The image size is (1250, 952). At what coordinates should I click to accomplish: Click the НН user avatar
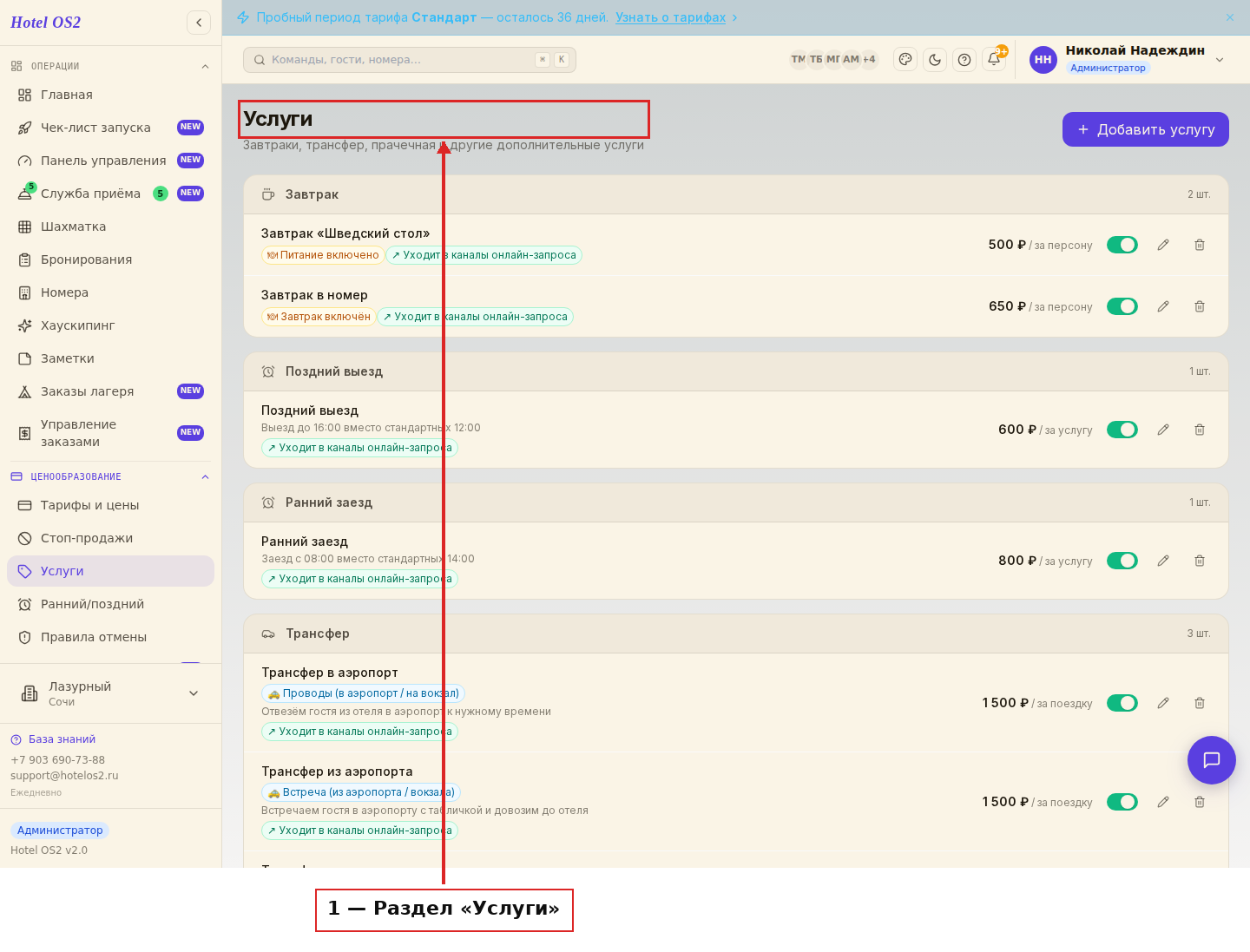pos(1043,60)
